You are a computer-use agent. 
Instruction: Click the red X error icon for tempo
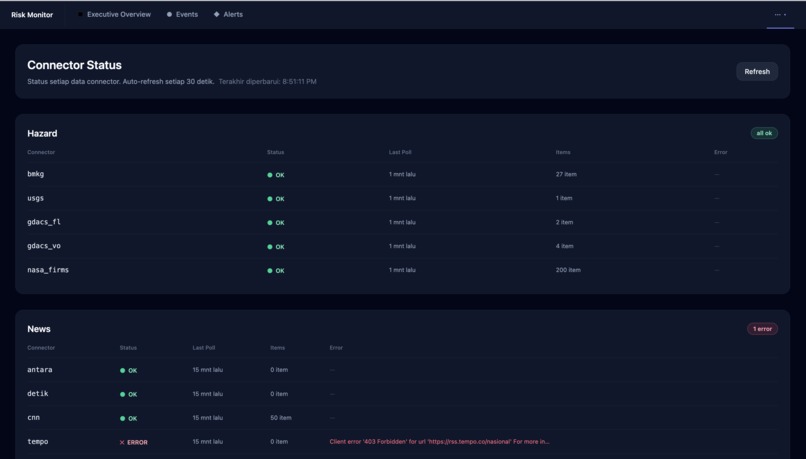point(122,442)
